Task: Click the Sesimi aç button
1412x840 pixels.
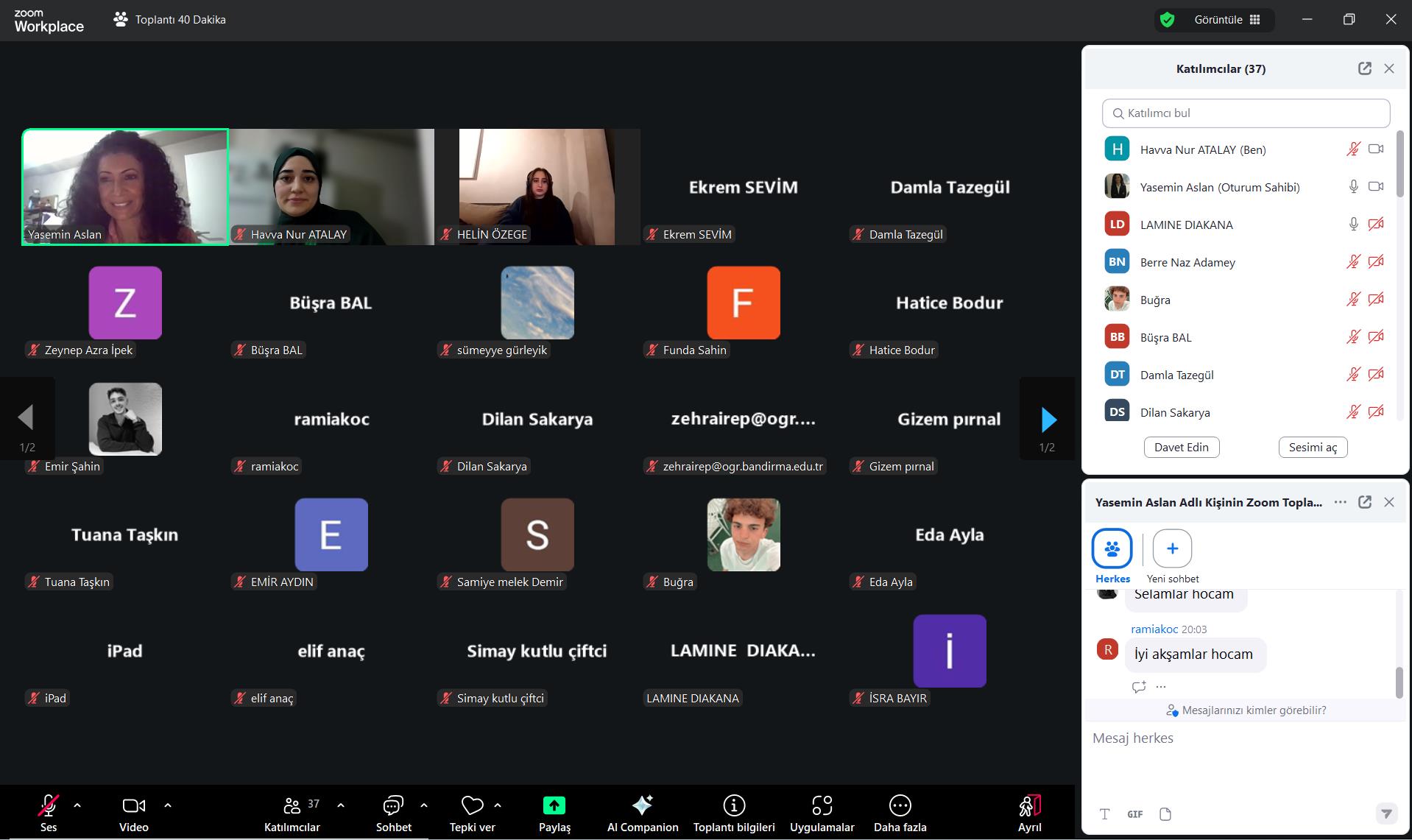Action: pyautogui.click(x=1313, y=447)
